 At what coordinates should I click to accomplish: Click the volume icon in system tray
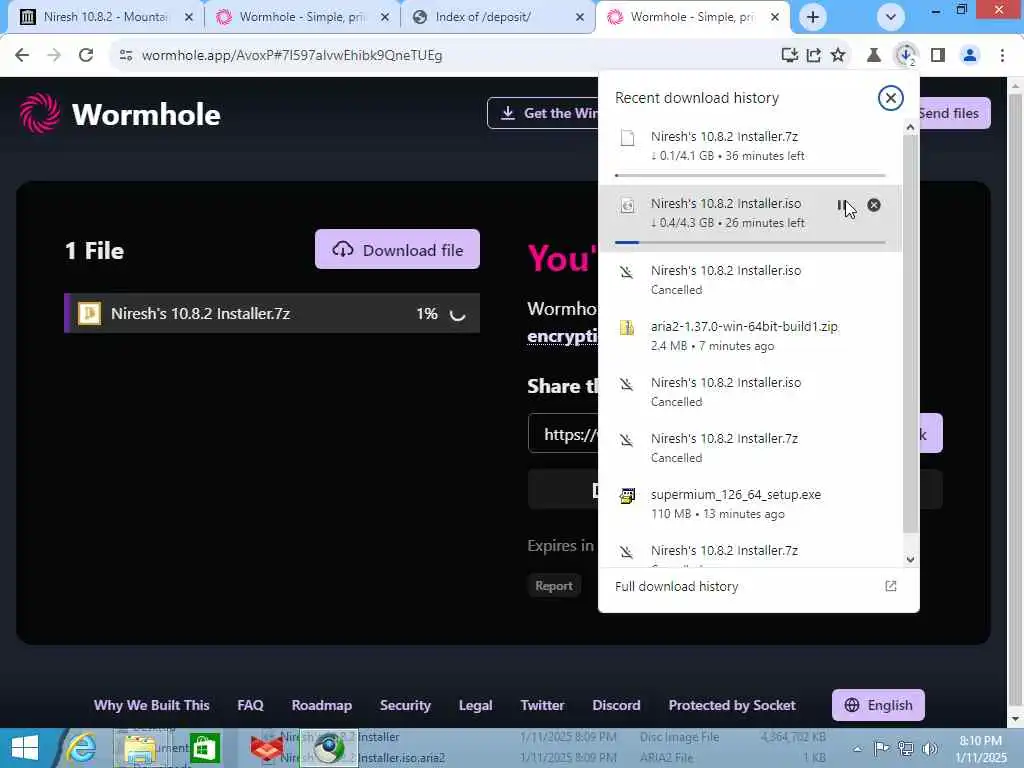(930, 748)
